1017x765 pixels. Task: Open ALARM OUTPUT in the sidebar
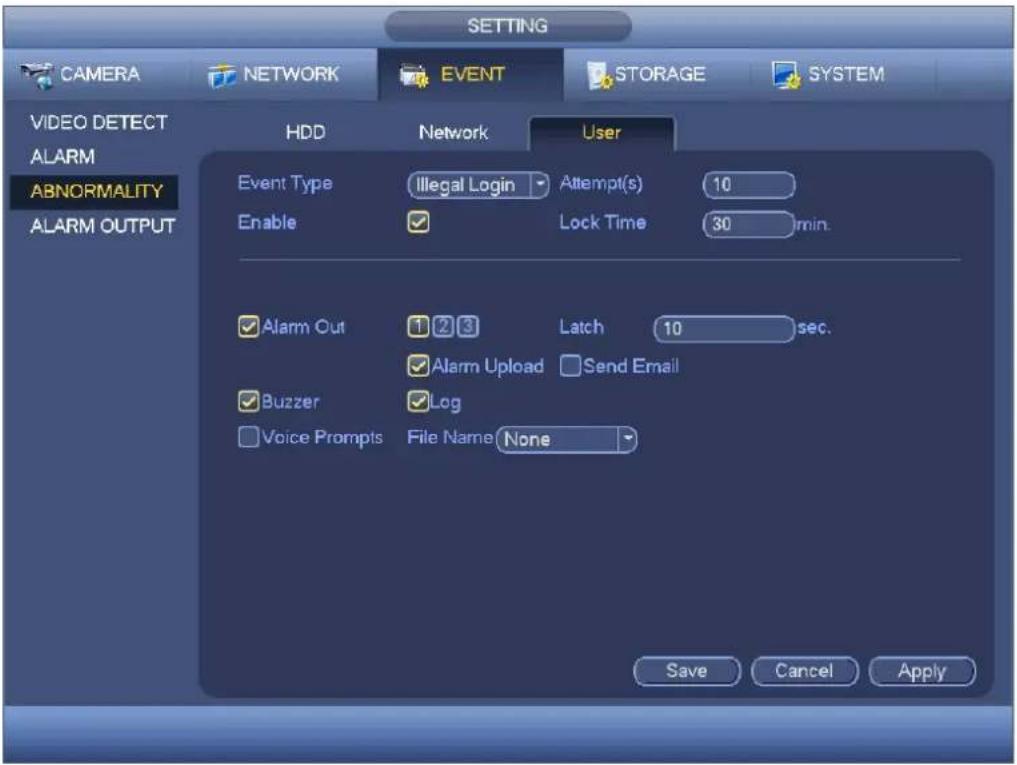(x=102, y=226)
